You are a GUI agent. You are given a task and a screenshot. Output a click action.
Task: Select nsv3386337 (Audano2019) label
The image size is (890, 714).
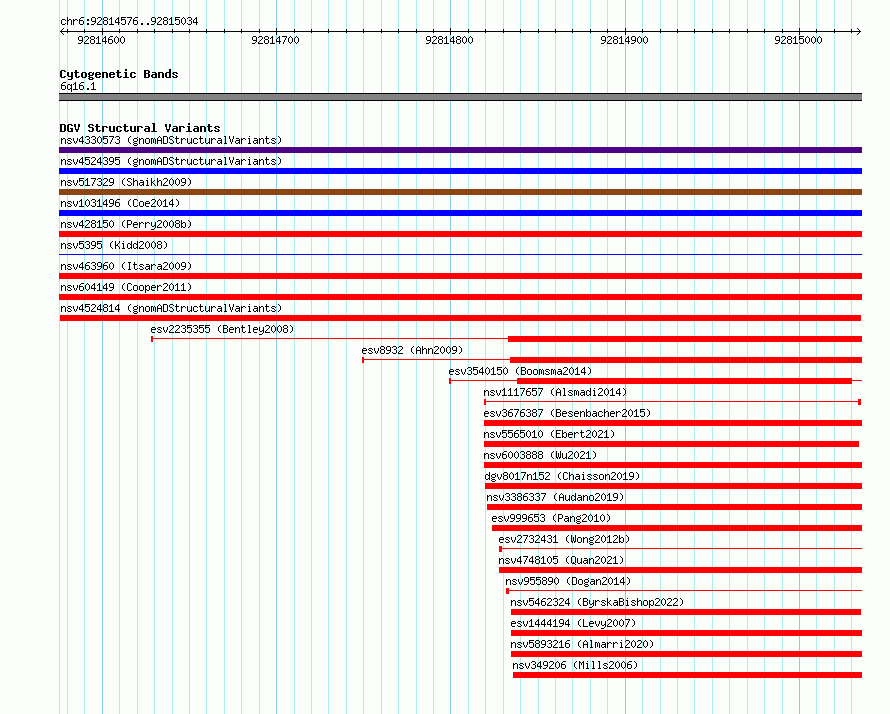pyautogui.click(x=555, y=497)
